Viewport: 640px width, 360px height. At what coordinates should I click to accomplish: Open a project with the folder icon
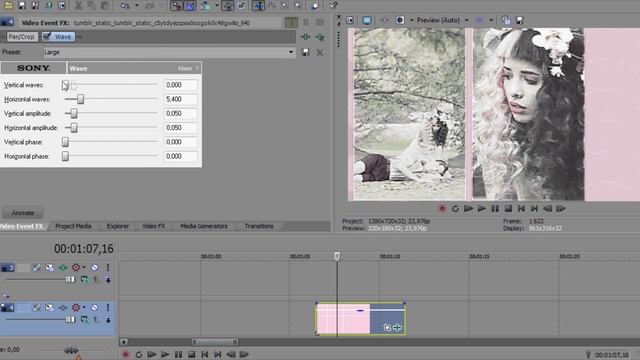coord(8,5)
